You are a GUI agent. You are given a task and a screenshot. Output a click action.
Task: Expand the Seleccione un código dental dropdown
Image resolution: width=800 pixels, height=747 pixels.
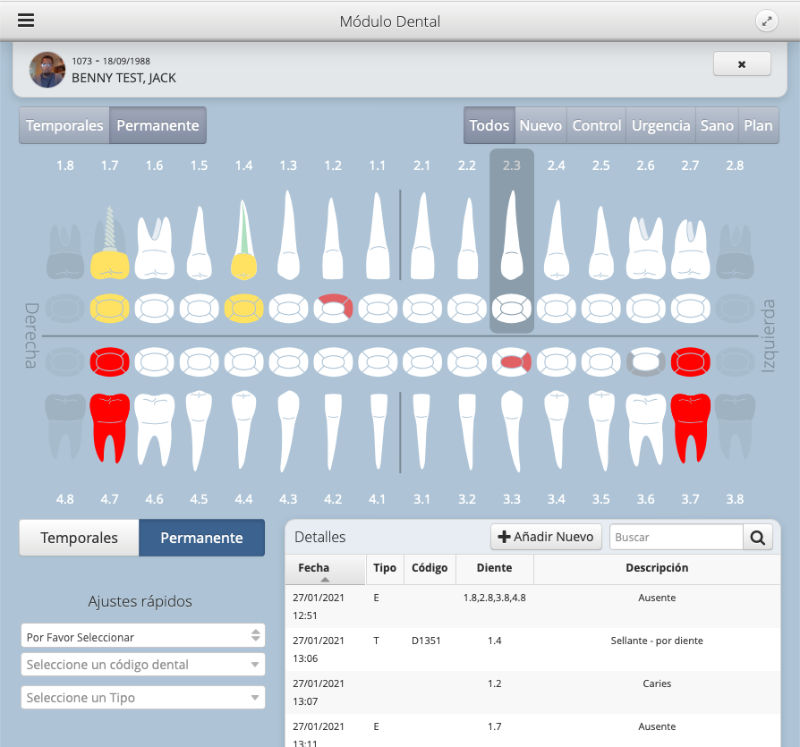click(143, 665)
